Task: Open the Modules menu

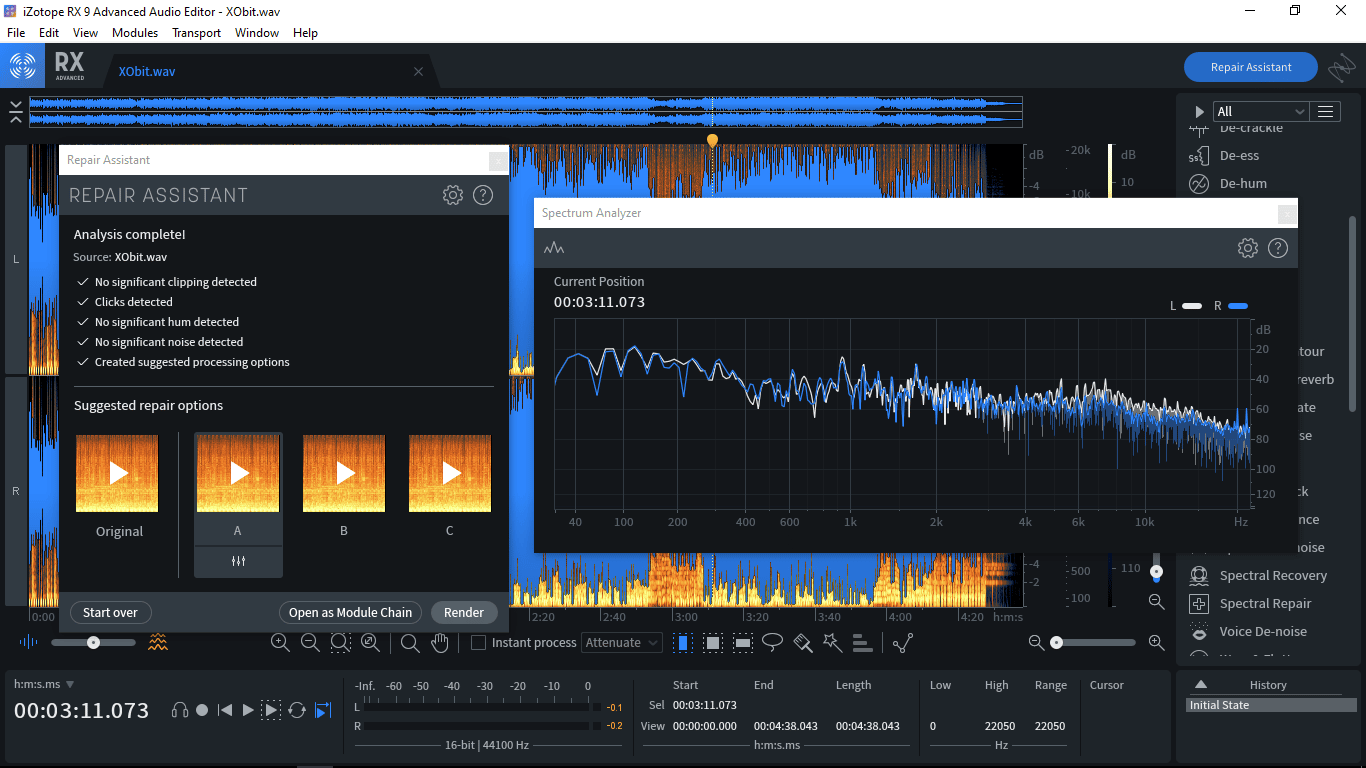Action: point(135,33)
